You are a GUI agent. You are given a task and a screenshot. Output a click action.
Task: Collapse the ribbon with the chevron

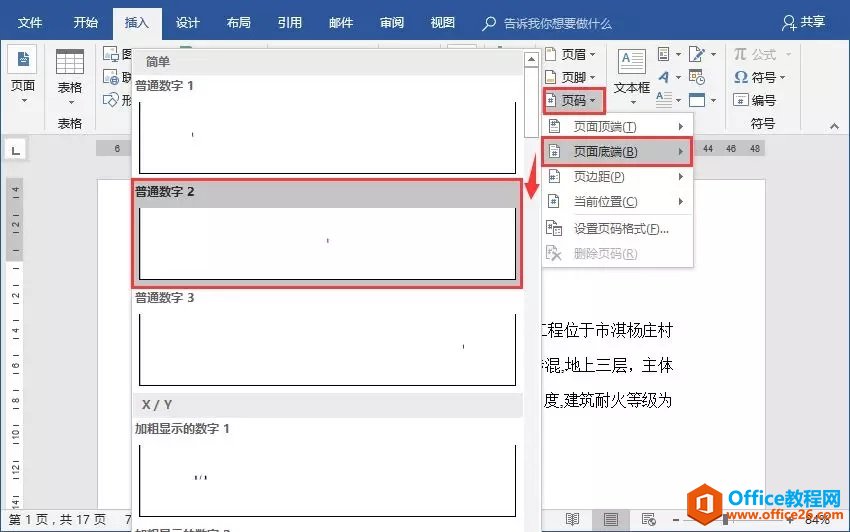[834, 126]
